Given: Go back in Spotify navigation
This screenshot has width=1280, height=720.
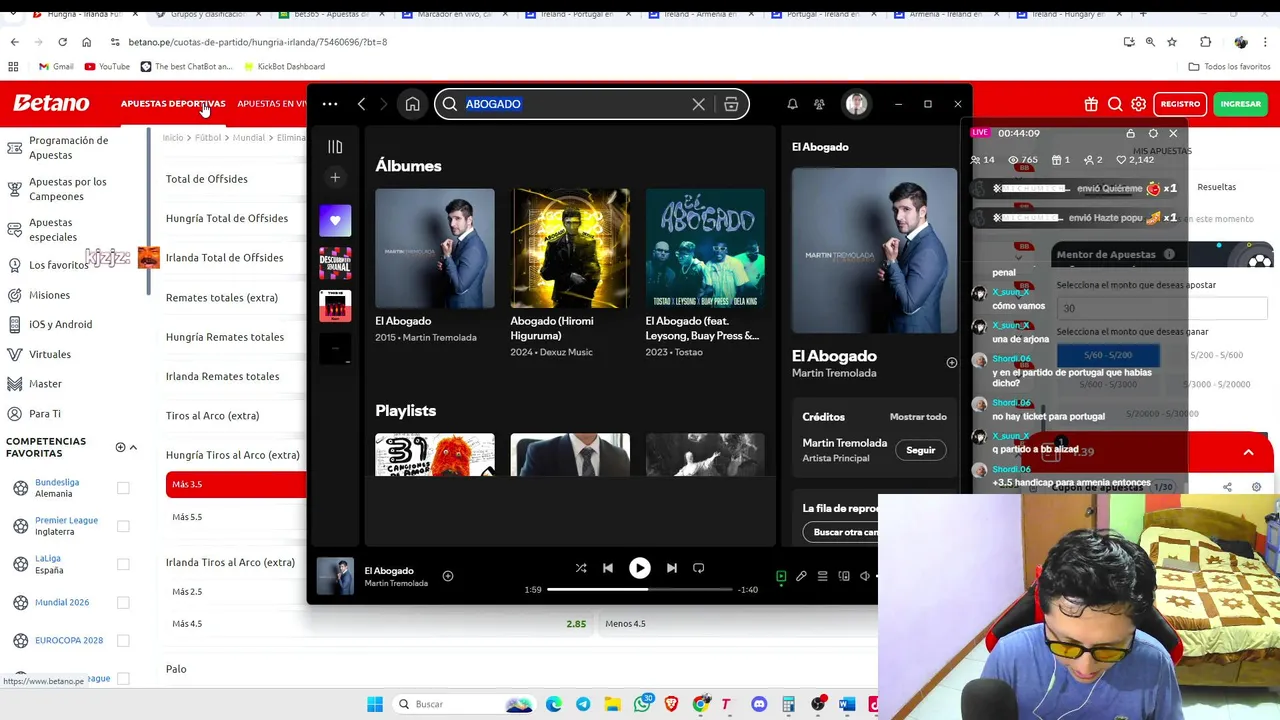Looking at the screenshot, I should click(361, 104).
